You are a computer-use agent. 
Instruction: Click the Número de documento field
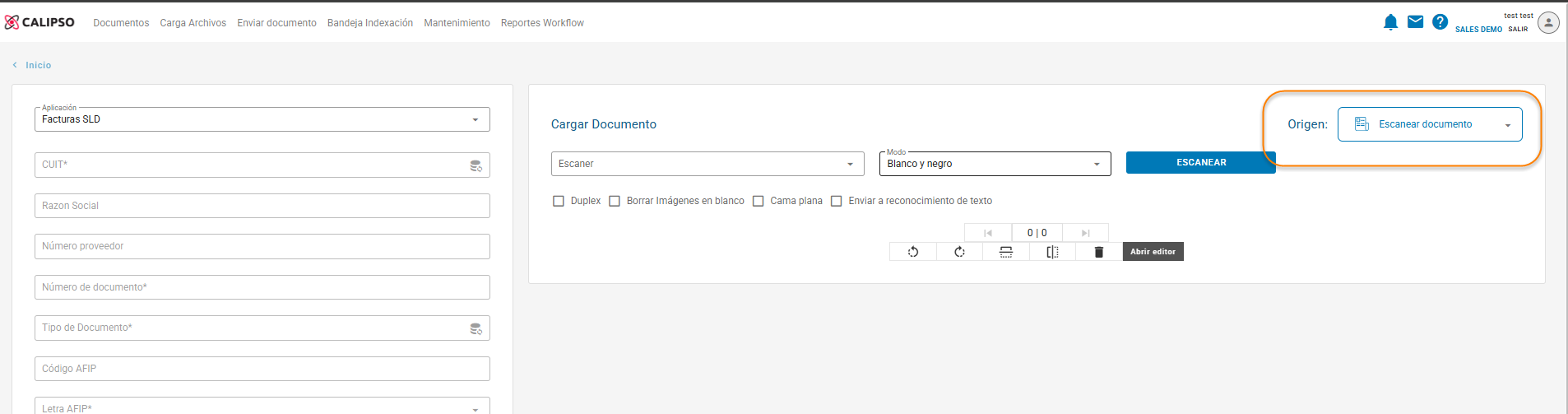tap(262, 287)
